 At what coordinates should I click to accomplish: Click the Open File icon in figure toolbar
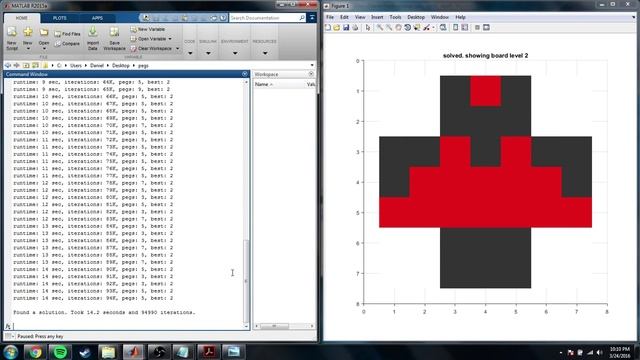tap(337, 27)
